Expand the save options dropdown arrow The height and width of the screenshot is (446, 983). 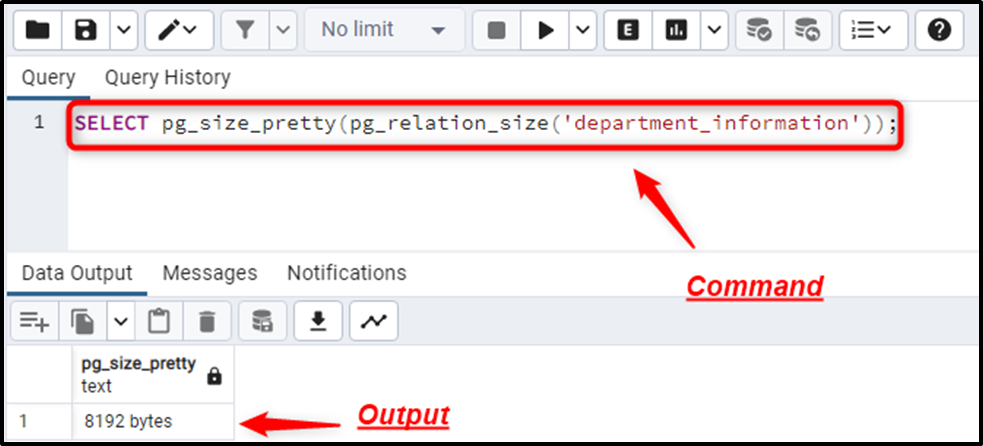[124, 30]
